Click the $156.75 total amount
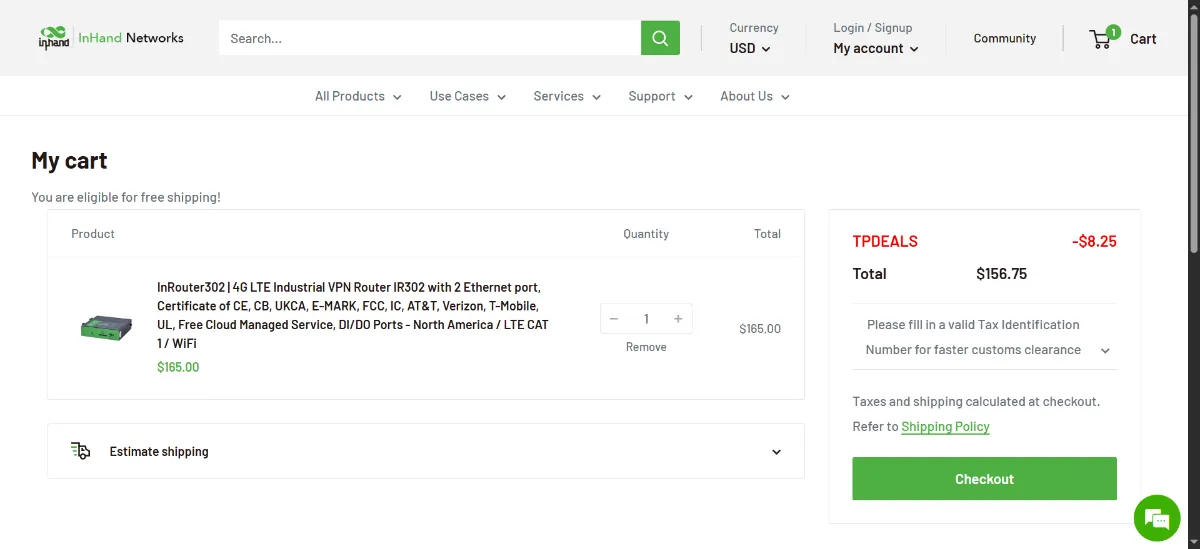Viewport: 1200px width, 549px height. tap(1001, 274)
